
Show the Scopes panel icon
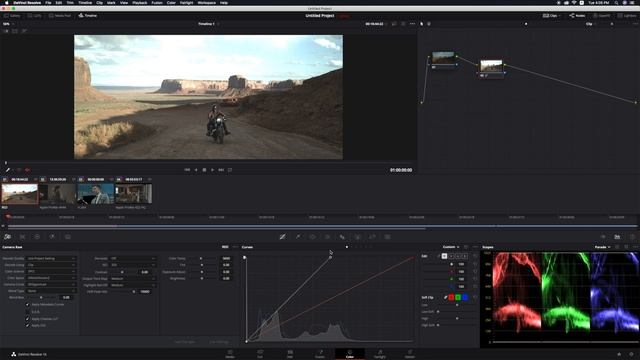coord(617,237)
